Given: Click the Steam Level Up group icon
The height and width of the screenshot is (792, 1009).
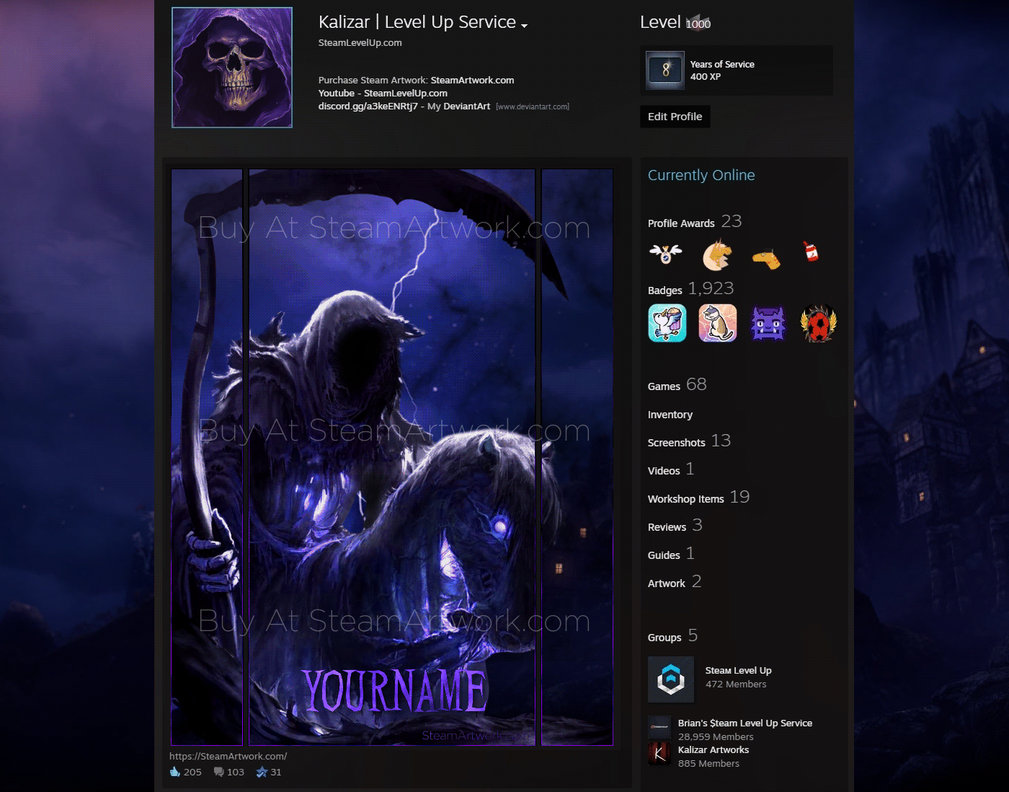Looking at the screenshot, I should (x=671, y=679).
